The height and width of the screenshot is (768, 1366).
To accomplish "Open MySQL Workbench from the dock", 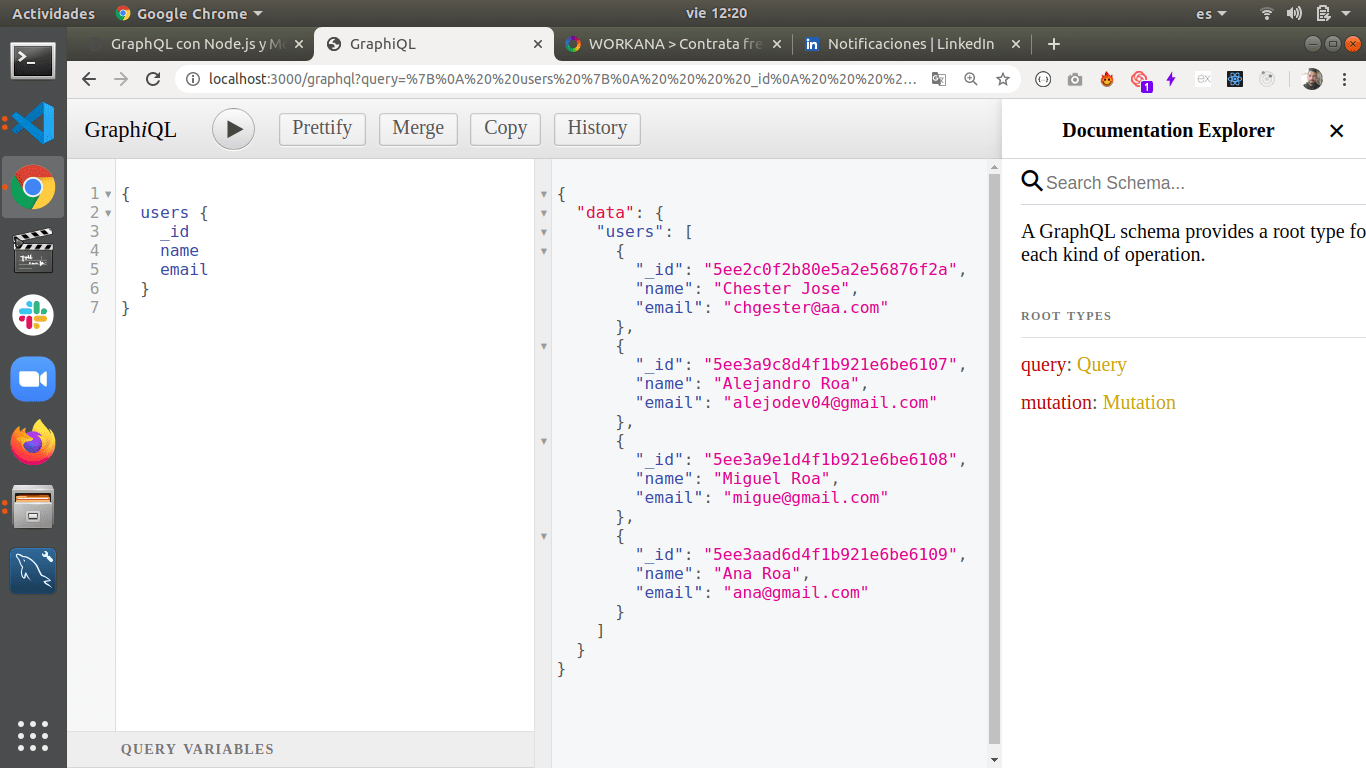I will pyautogui.click(x=33, y=571).
